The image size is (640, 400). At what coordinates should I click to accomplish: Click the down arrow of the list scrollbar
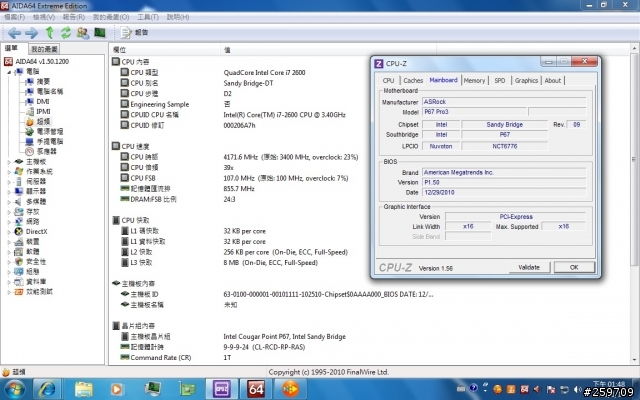633,360
